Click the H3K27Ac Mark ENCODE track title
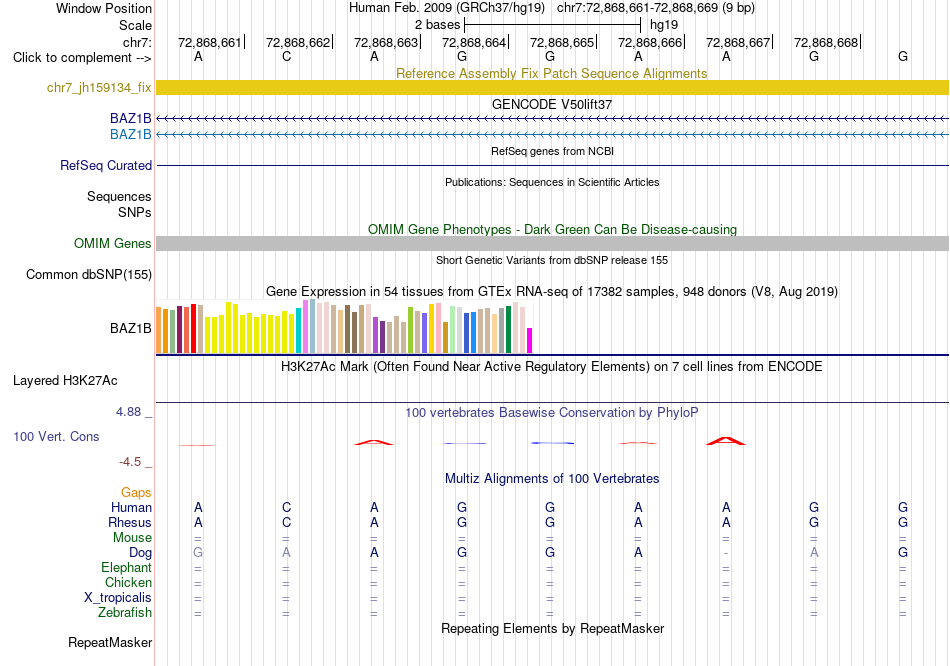The width and height of the screenshot is (950, 666). (551, 367)
